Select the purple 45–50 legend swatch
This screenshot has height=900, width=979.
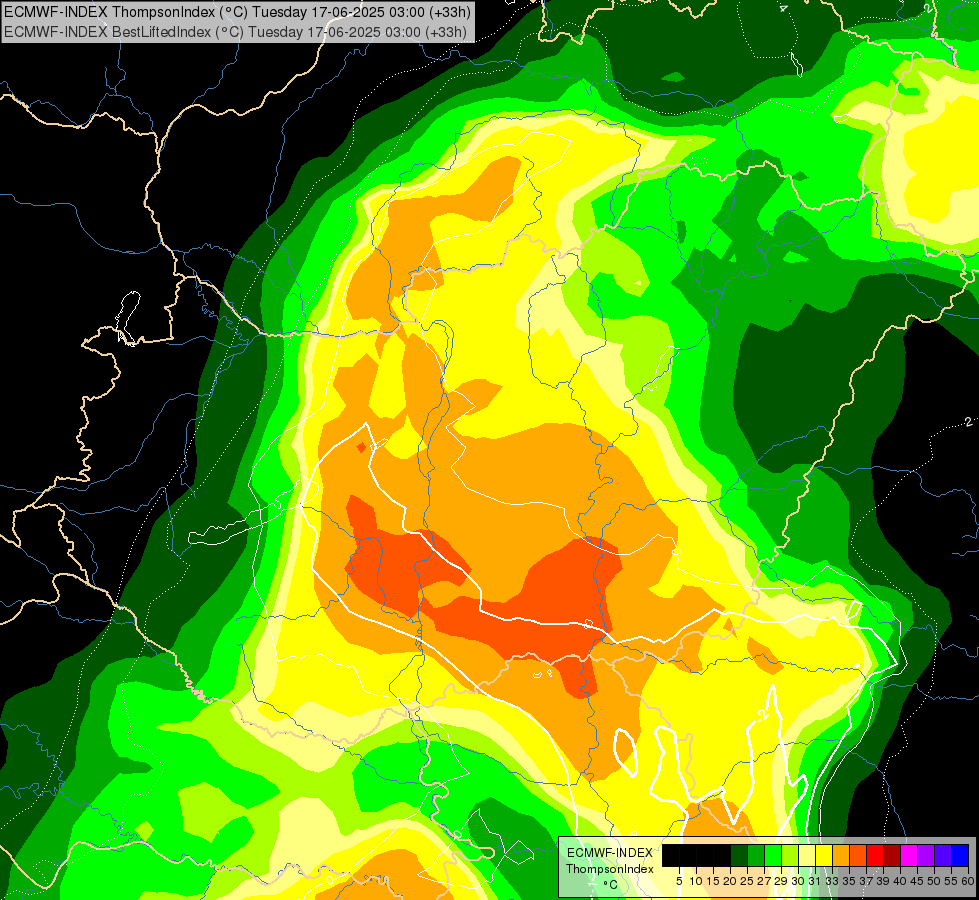(927, 855)
